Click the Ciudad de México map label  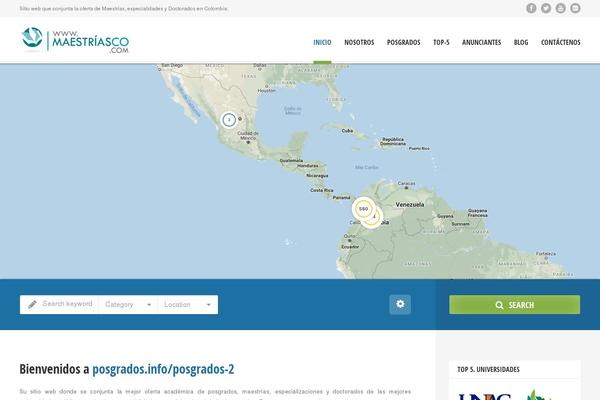(248, 136)
